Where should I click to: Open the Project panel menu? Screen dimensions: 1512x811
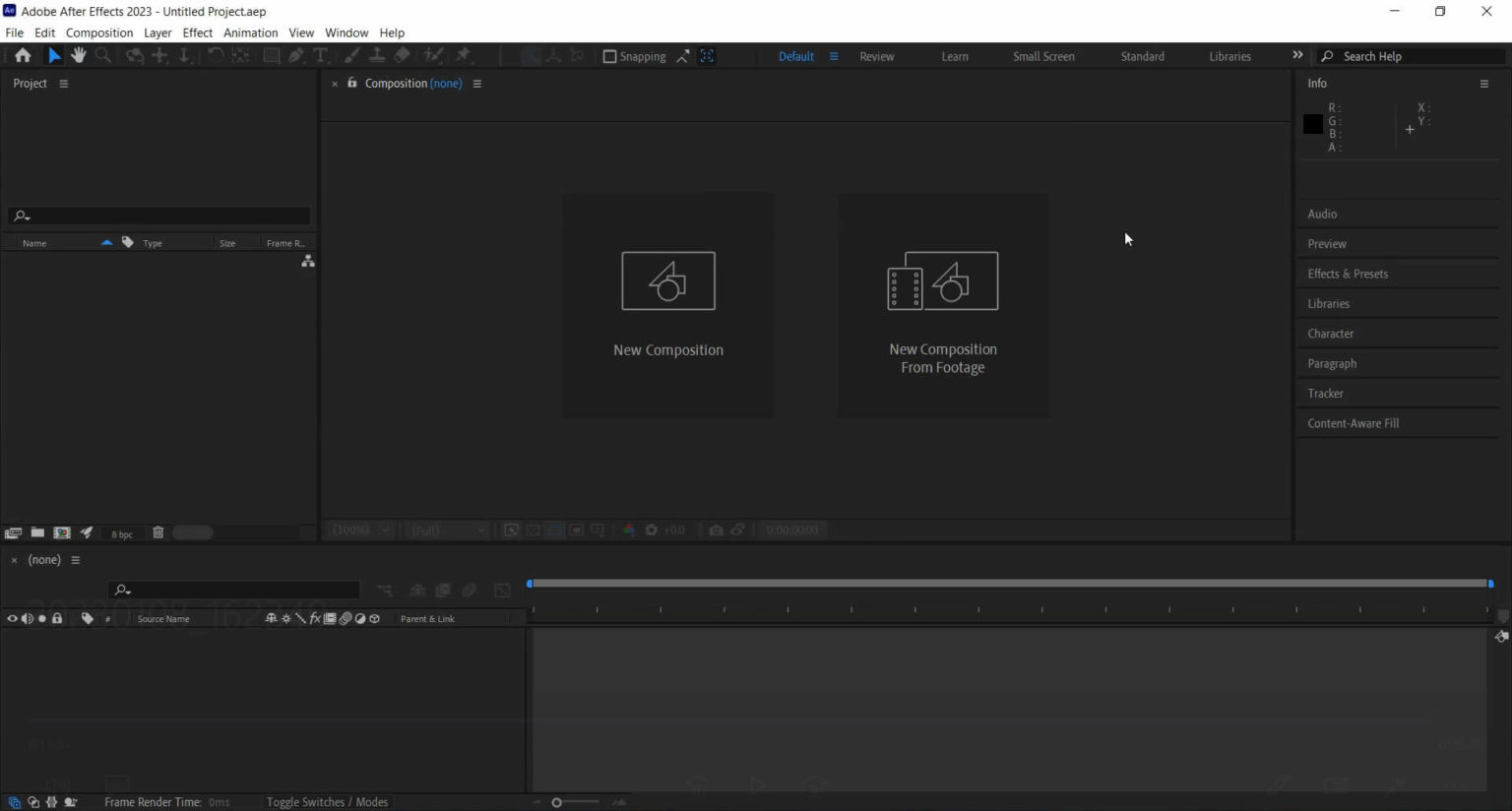[64, 84]
